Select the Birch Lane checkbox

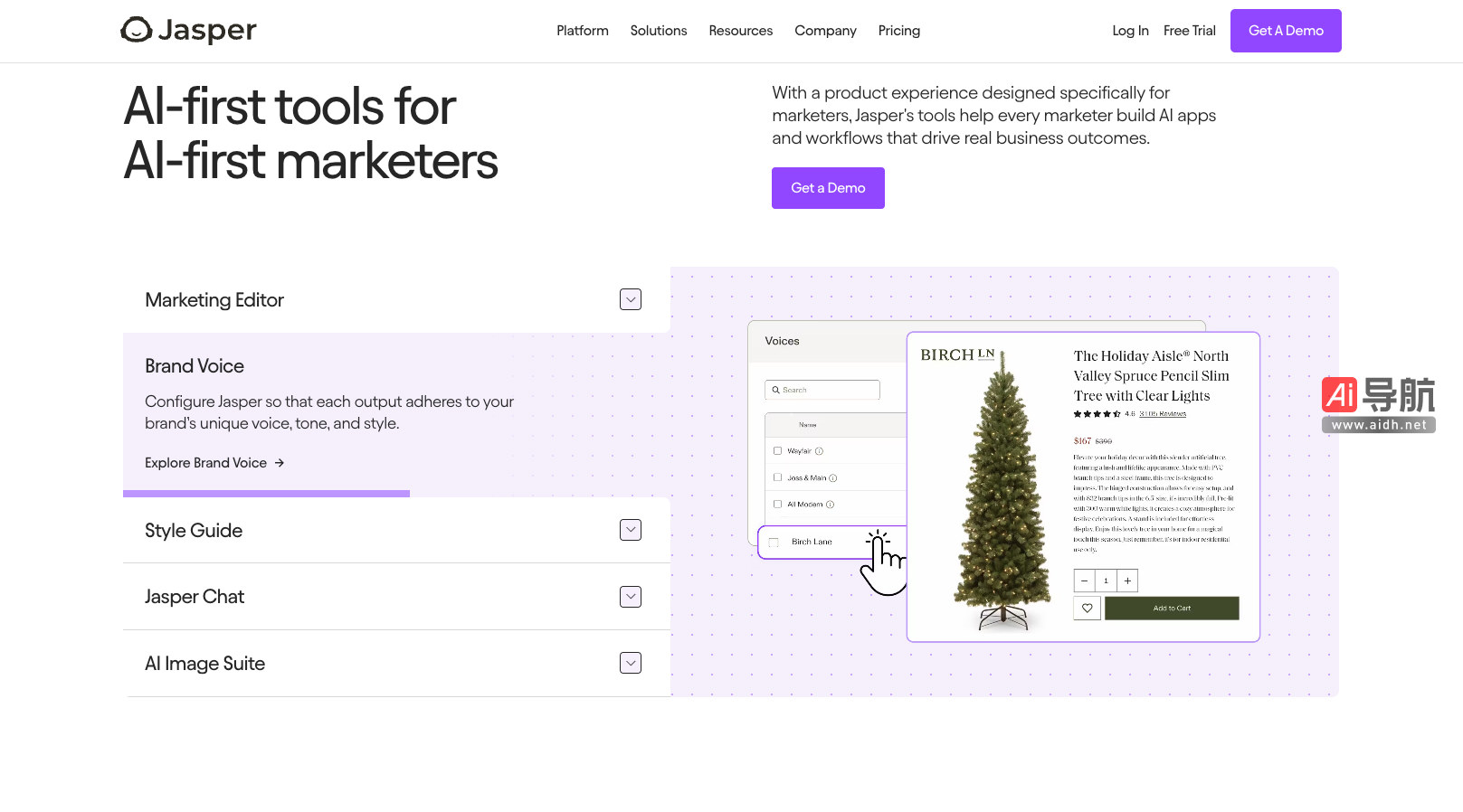774,543
